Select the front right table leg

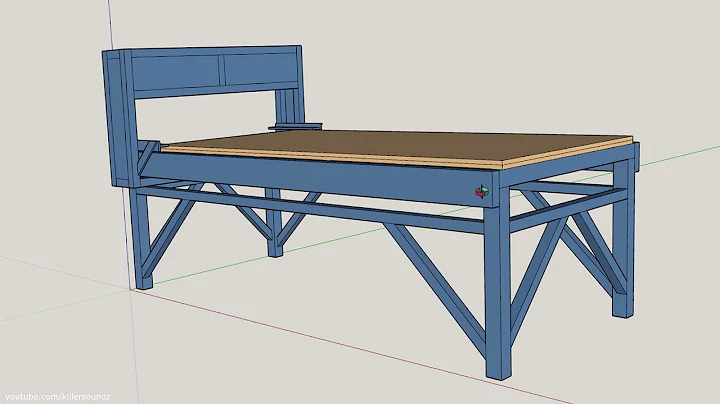pyautogui.click(x=498, y=280)
